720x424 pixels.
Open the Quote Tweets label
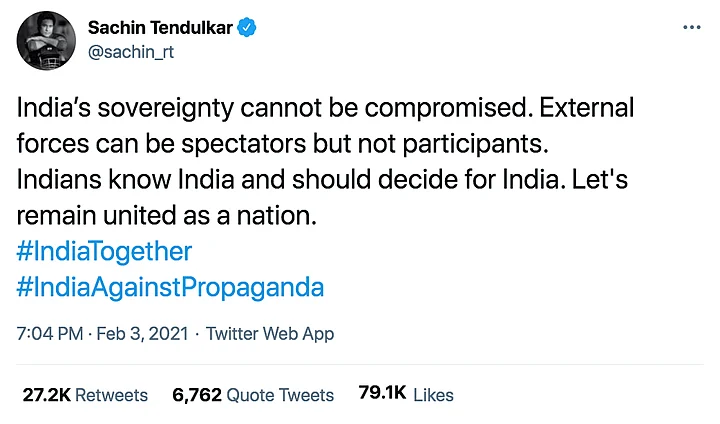tap(280, 395)
